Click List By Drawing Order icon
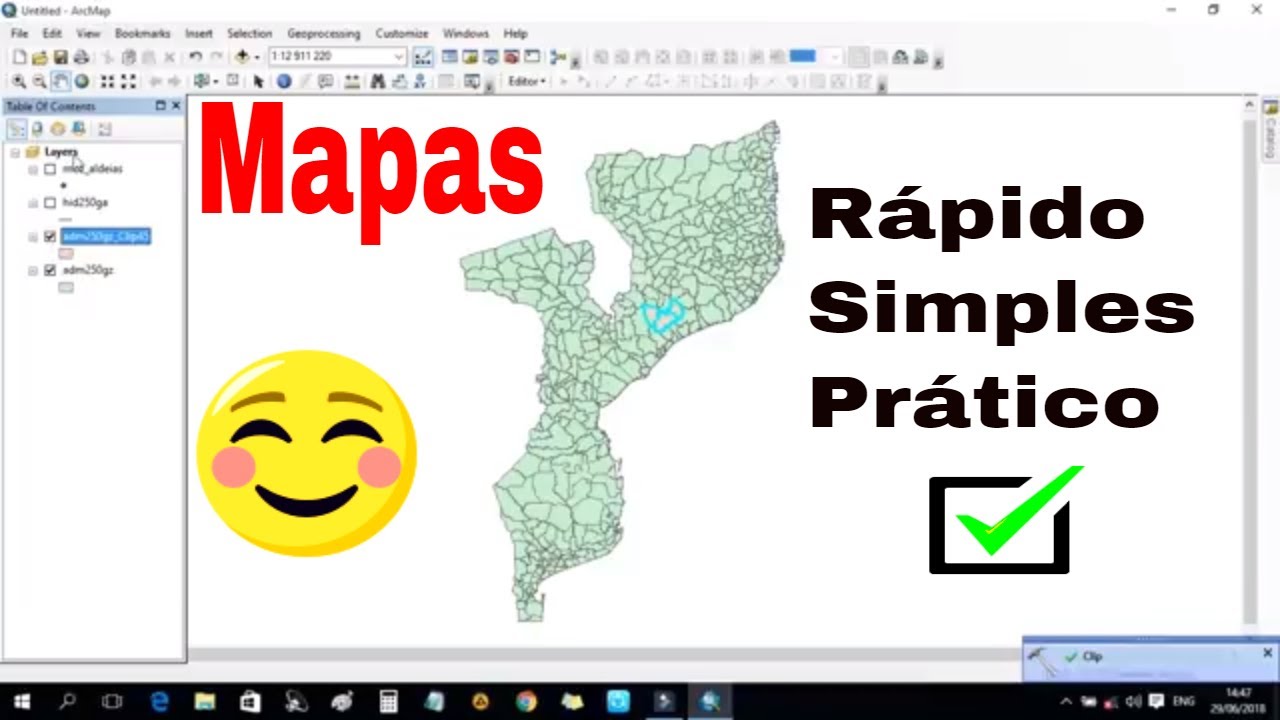The height and width of the screenshot is (720, 1280). coord(17,128)
